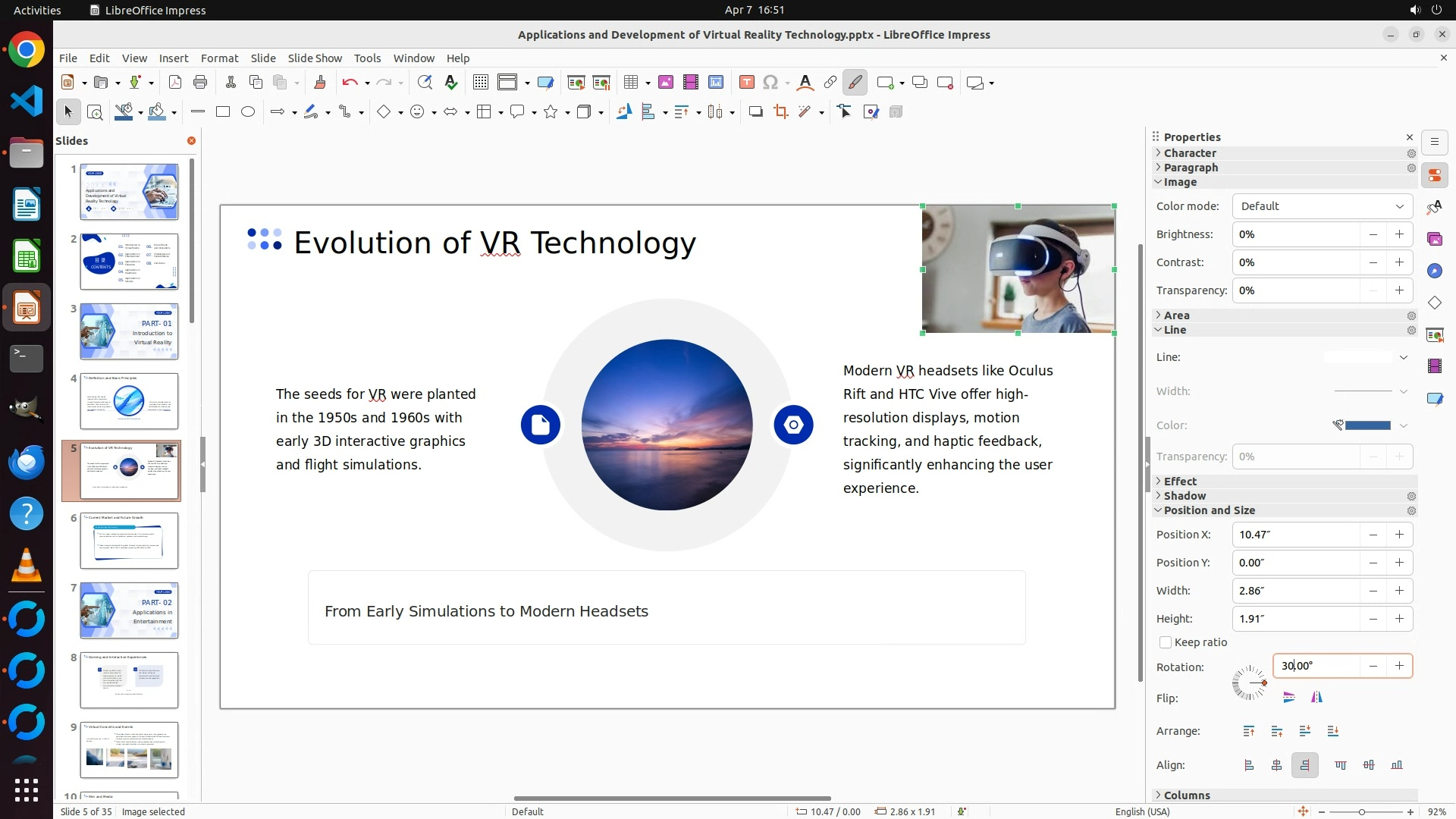Select the Crop Image tool
Screen dimensions: 1456x819
point(780,112)
